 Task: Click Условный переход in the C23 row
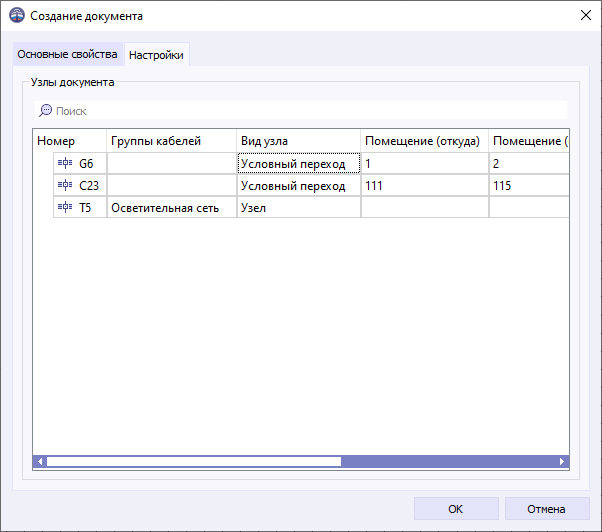click(x=299, y=185)
